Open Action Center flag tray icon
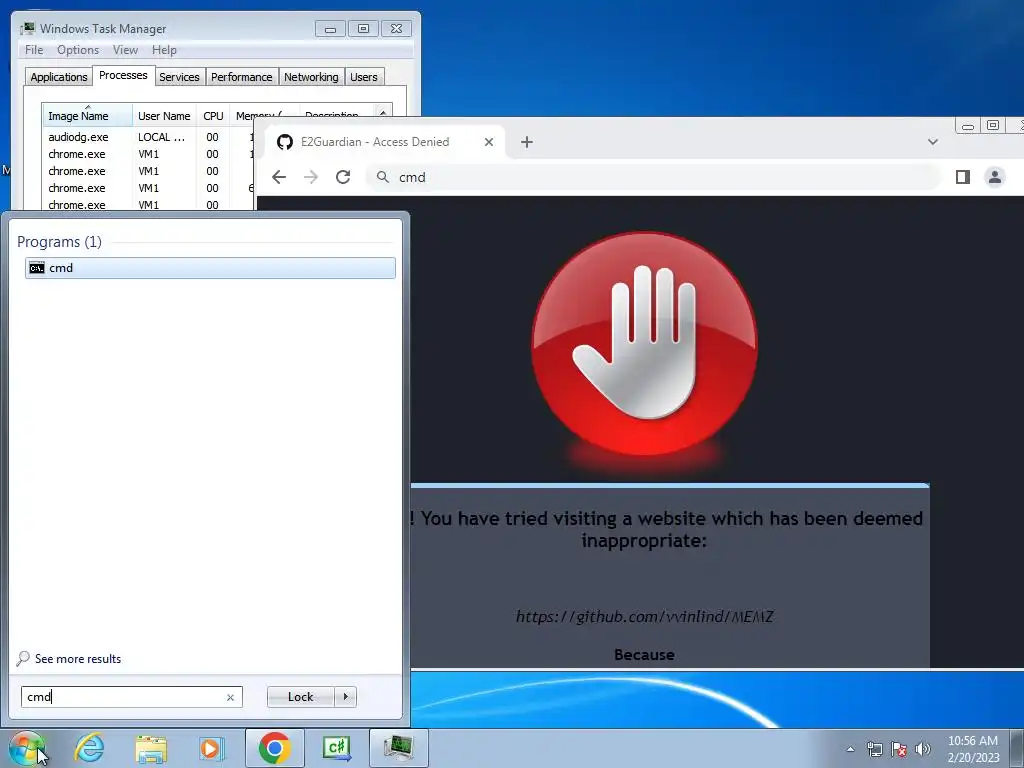Screen dimensions: 1024x768 click(x=899, y=749)
